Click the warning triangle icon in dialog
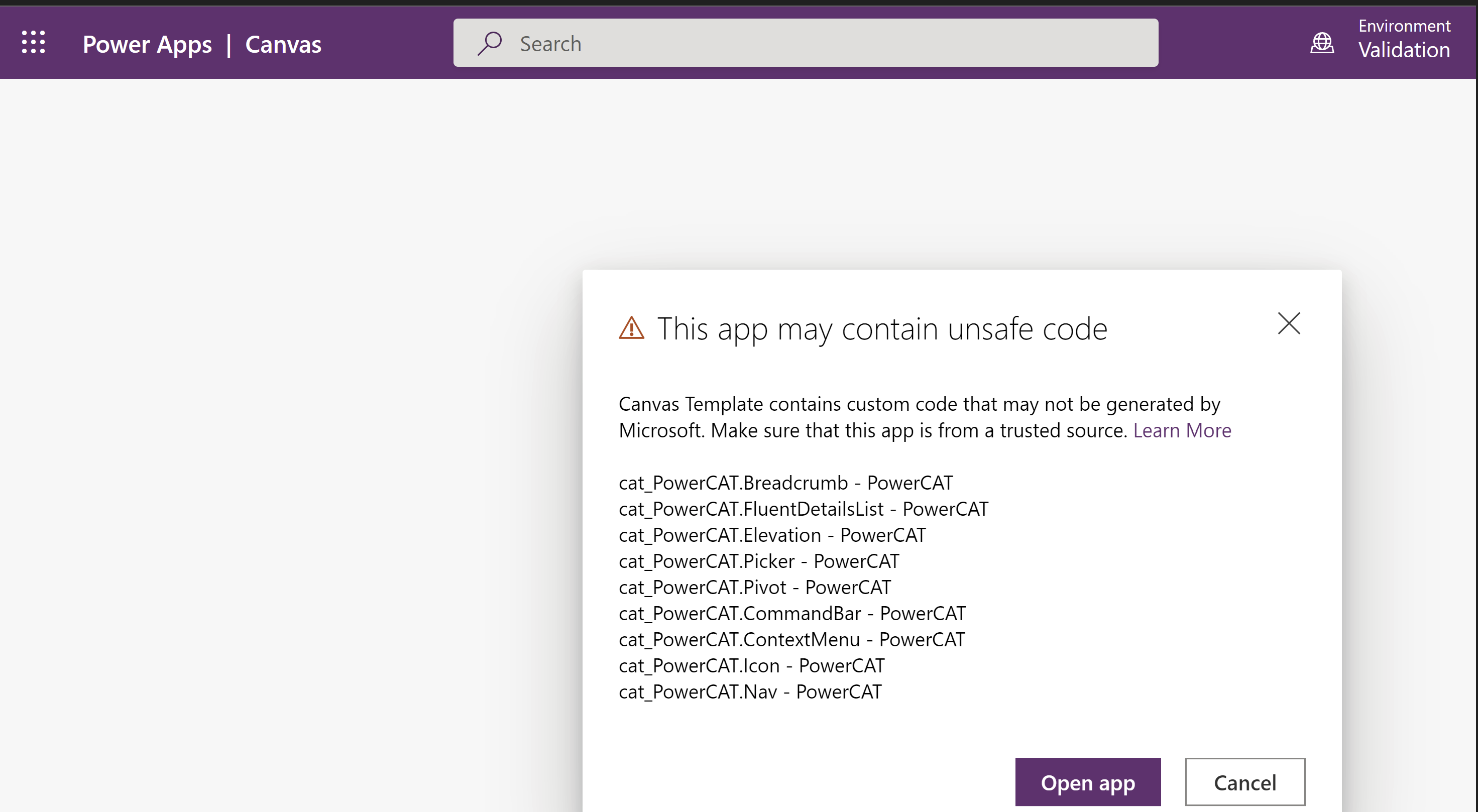This screenshot has width=1478, height=812. 631,329
